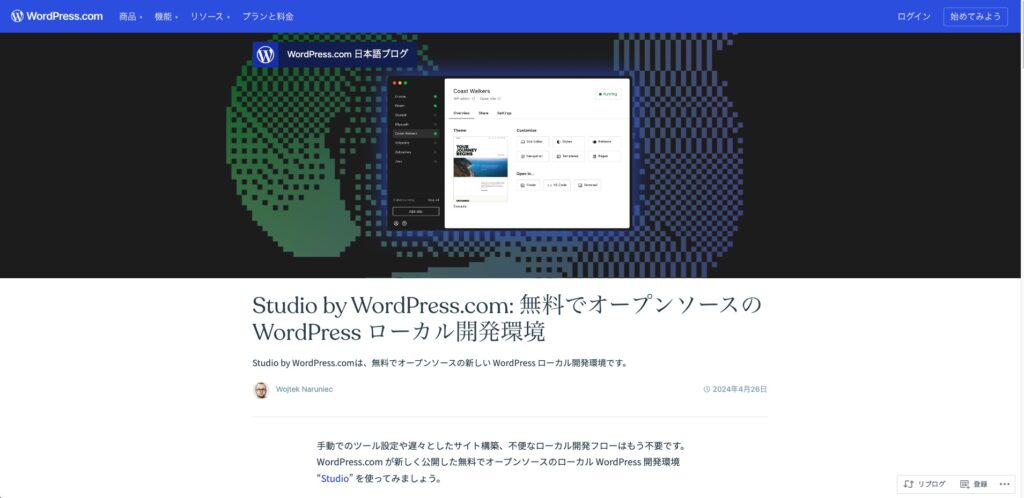Click the Studio app hero image
Screen dimensions: 1024x498
[x=509, y=155]
